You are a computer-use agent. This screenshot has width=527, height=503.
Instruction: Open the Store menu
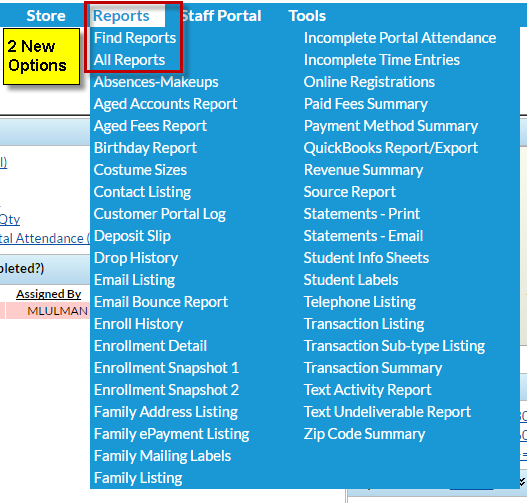(x=46, y=16)
